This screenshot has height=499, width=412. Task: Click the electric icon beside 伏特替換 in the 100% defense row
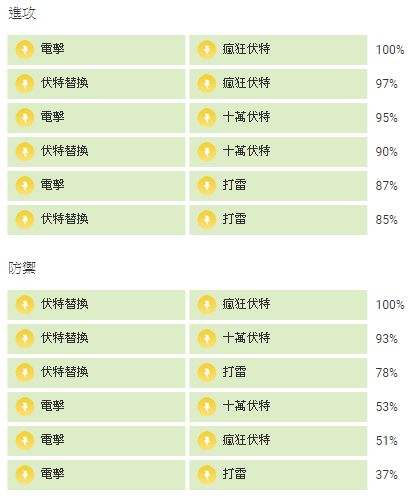click(x=25, y=305)
